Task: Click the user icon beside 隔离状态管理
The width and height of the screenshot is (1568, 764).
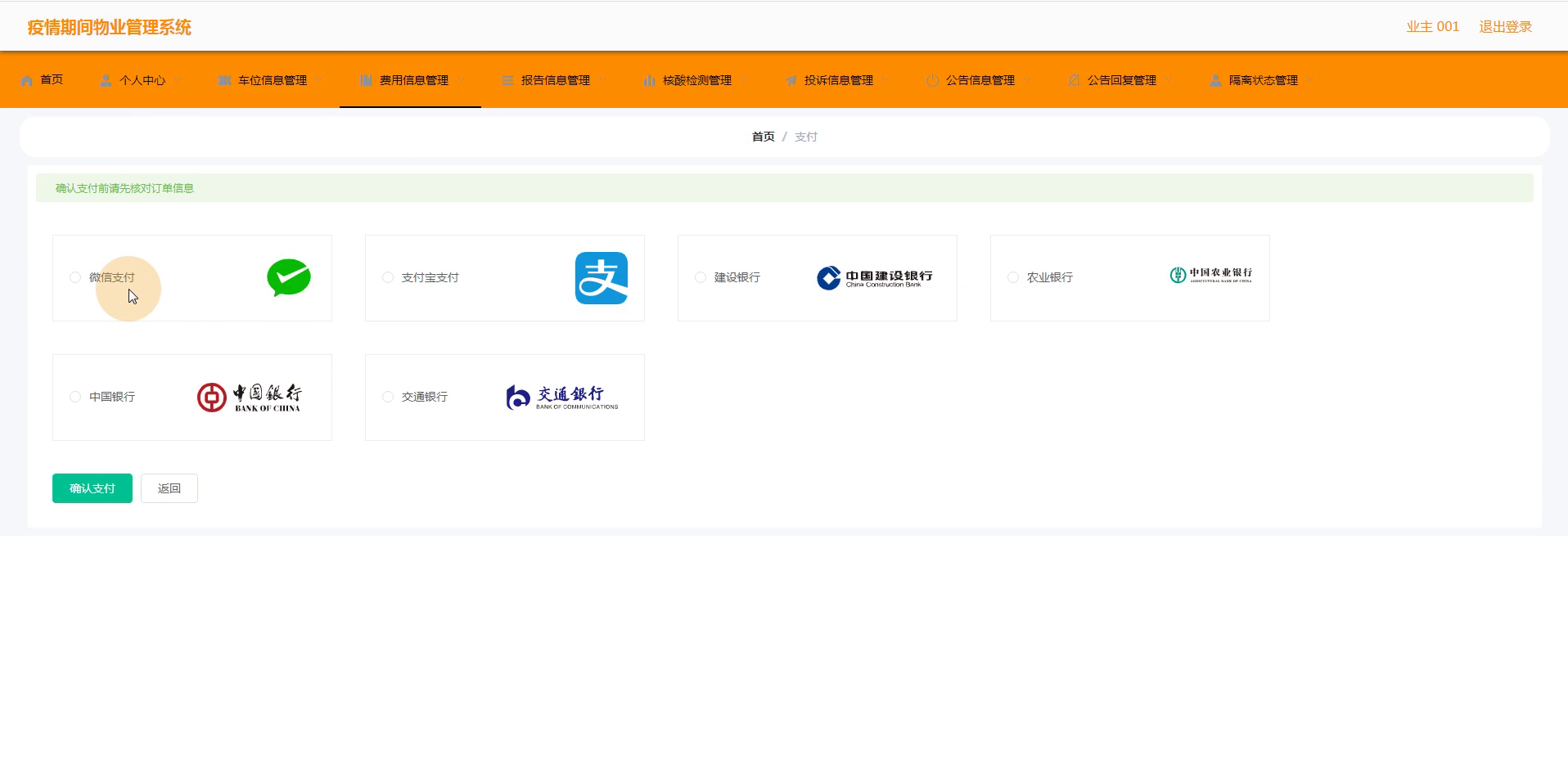Action: point(1215,80)
